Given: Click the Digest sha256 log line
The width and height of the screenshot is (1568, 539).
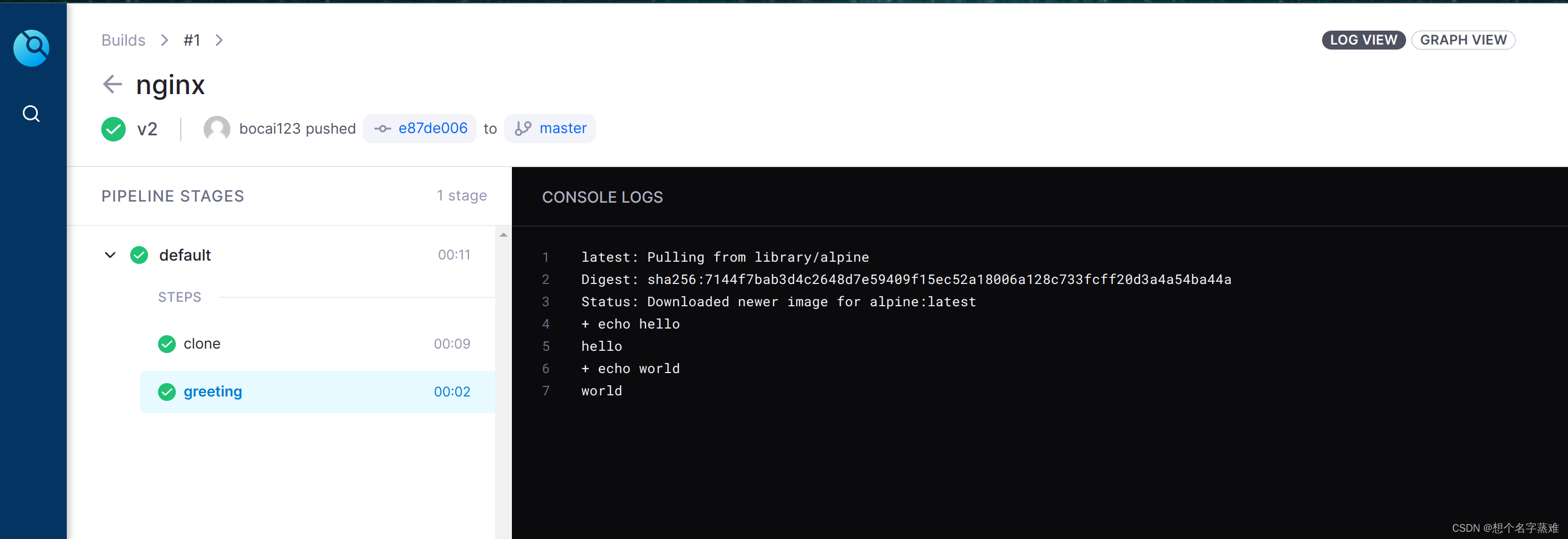Looking at the screenshot, I should point(906,280).
